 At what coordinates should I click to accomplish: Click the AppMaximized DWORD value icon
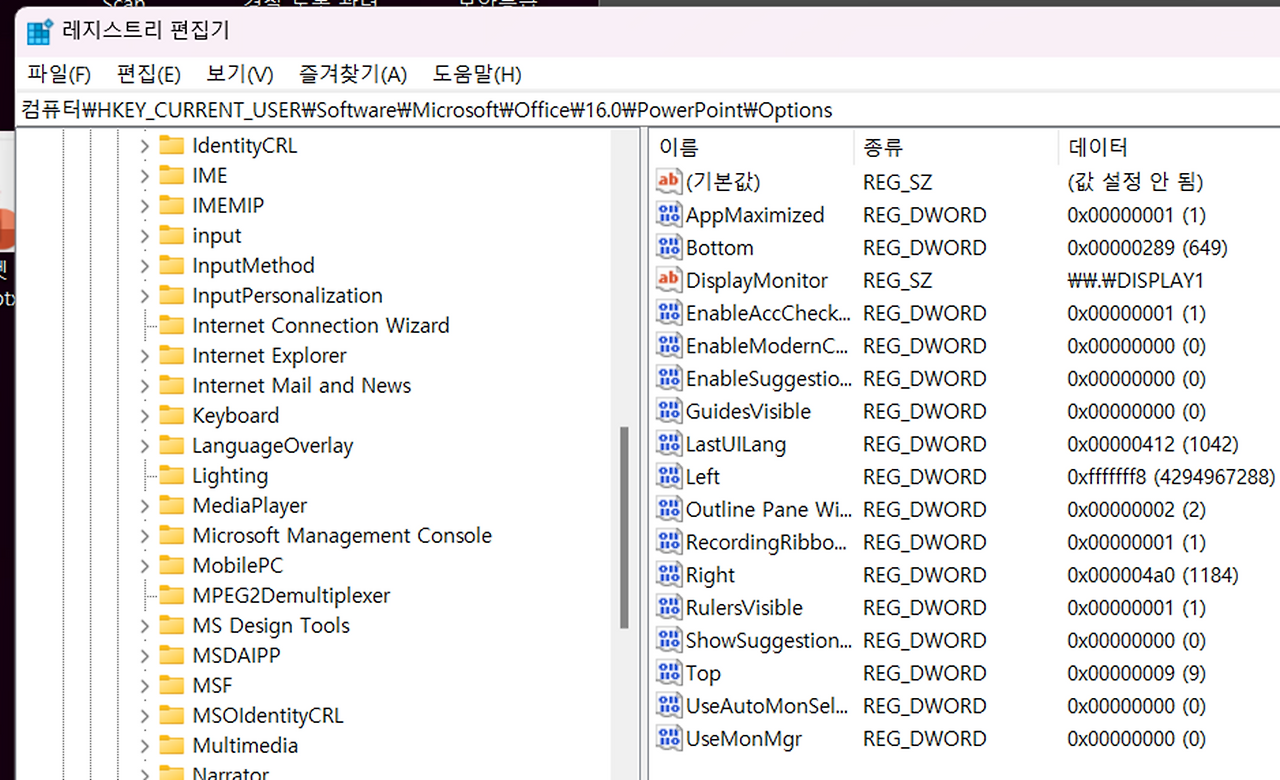[x=668, y=214]
